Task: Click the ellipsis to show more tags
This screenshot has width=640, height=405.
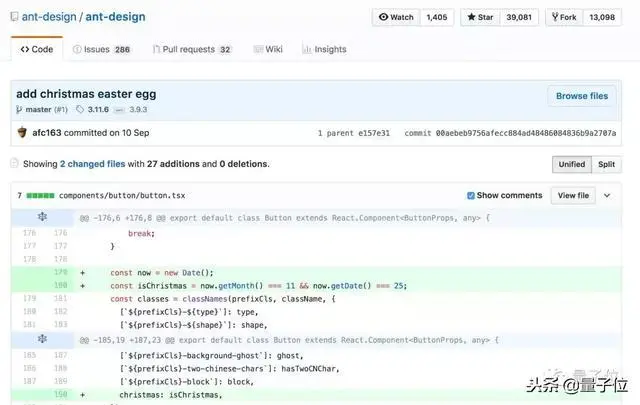Action: [x=120, y=109]
